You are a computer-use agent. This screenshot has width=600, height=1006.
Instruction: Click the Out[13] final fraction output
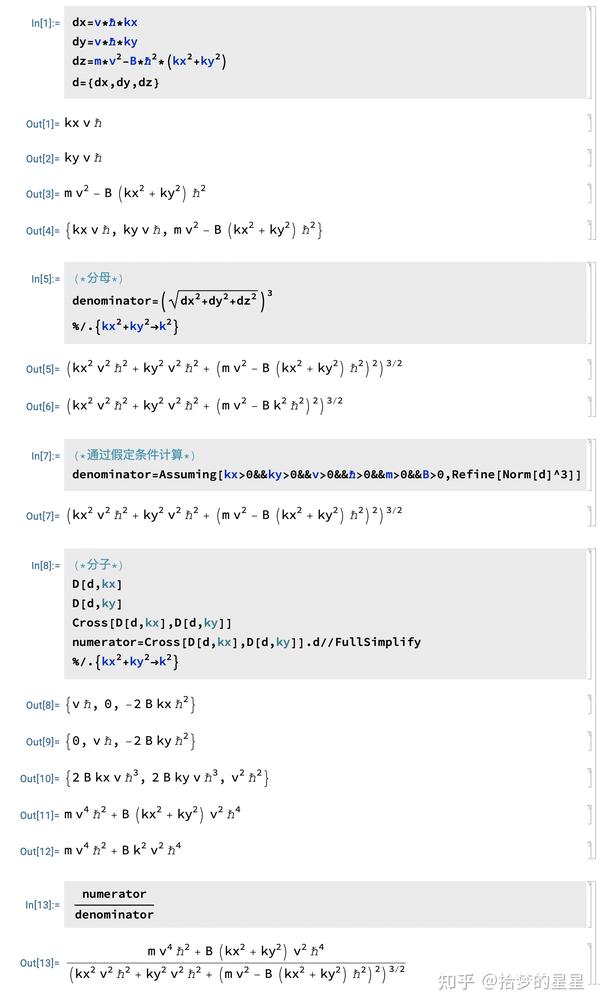pyautogui.click(x=234, y=960)
